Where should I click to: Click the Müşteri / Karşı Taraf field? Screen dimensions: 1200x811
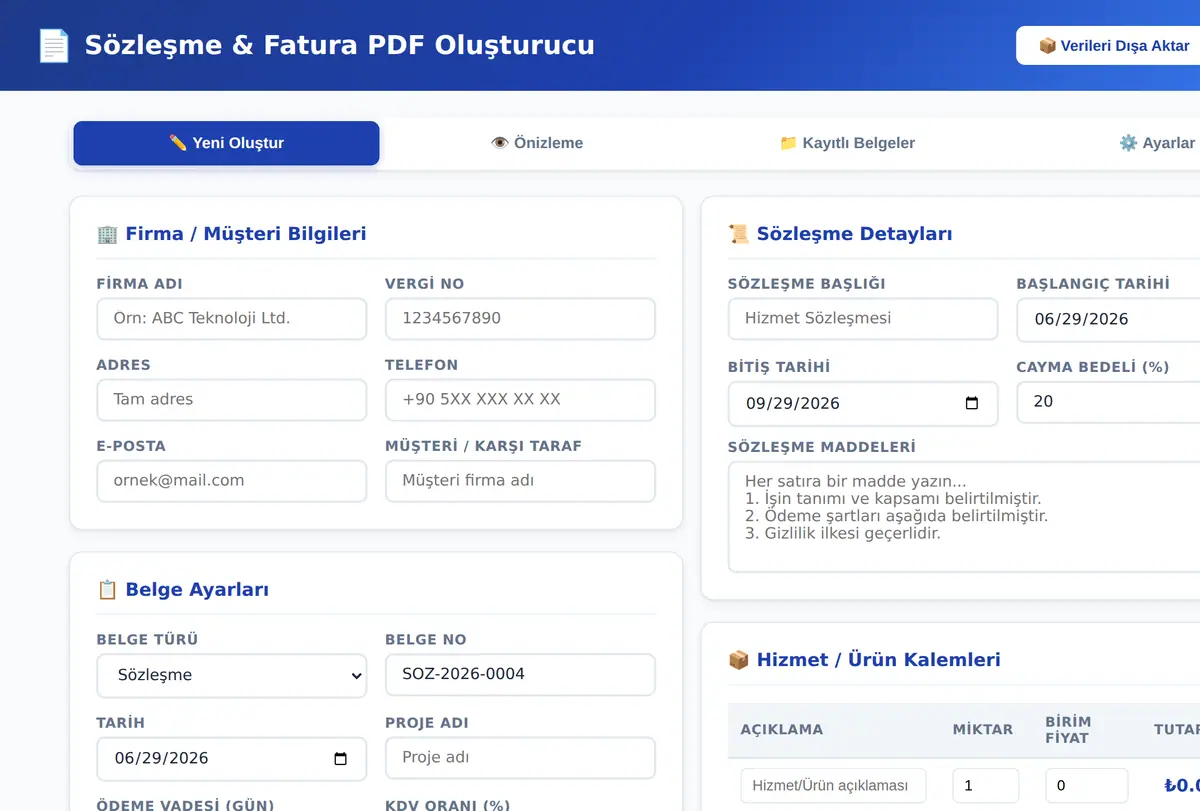tap(520, 481)
